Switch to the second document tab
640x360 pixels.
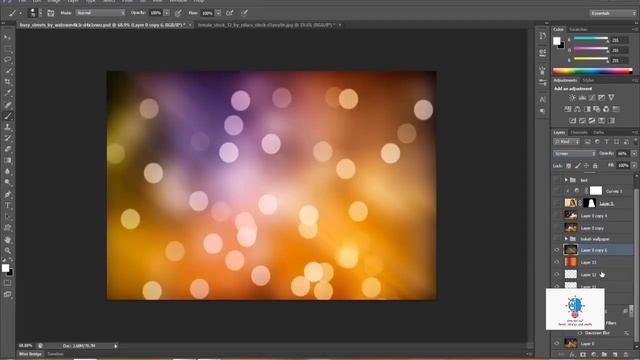pyautogui.click(x=266, y=25)
